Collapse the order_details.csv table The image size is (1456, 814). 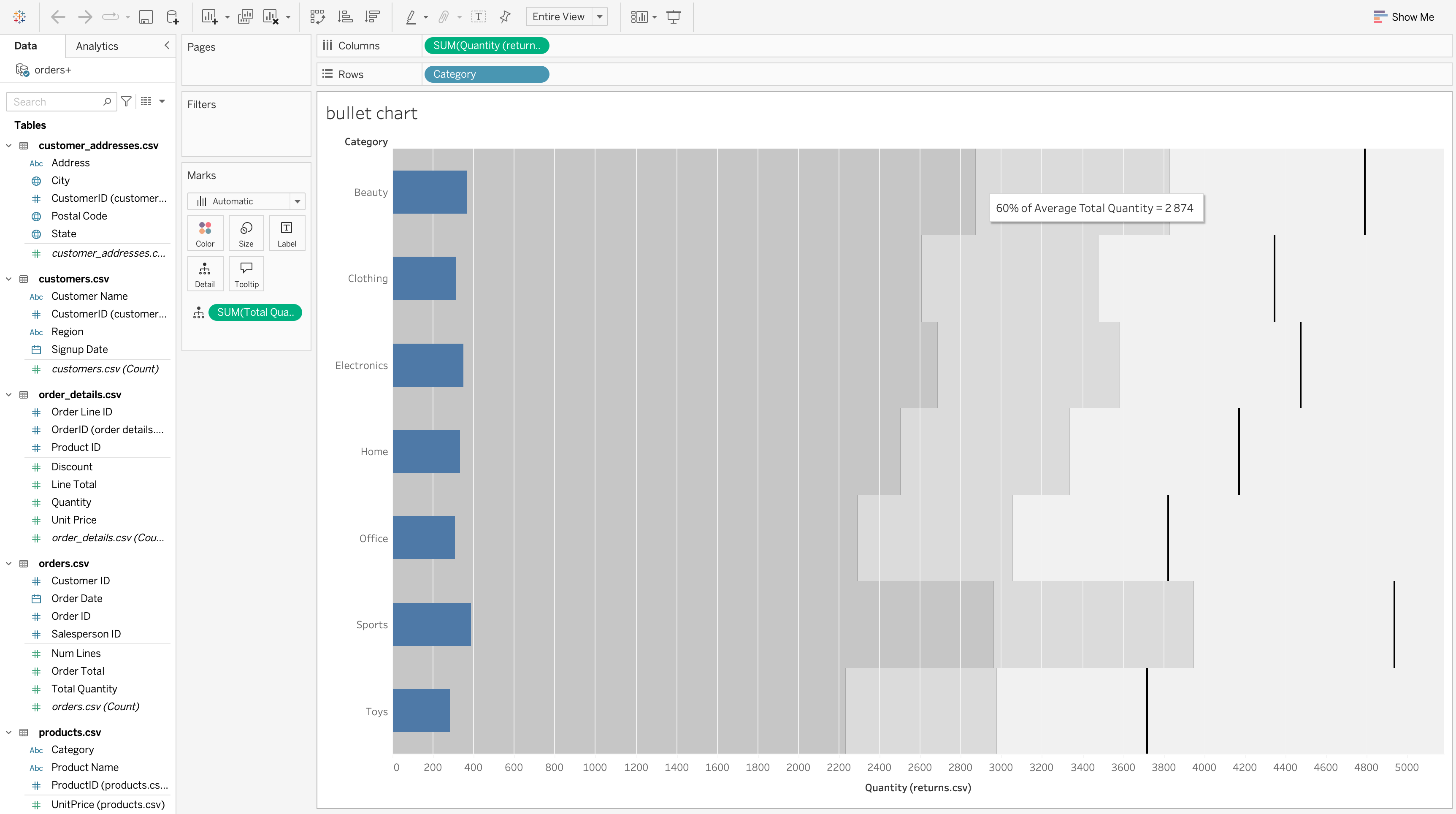tap(9, 395)
